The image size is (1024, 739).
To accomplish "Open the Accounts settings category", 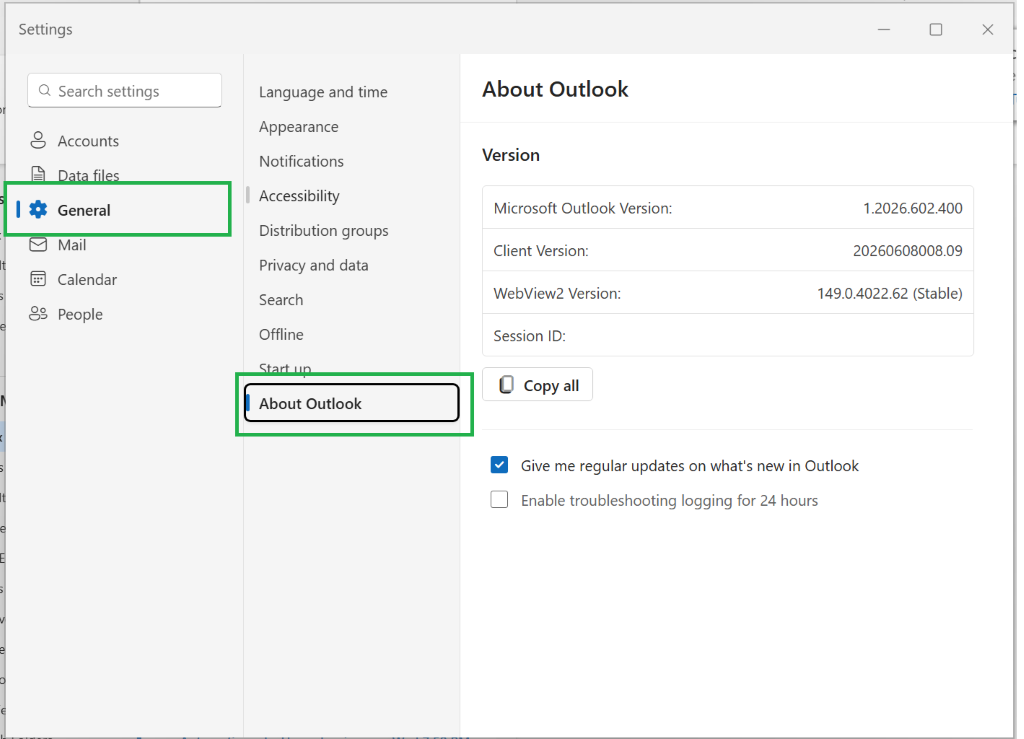I will 88,141.
